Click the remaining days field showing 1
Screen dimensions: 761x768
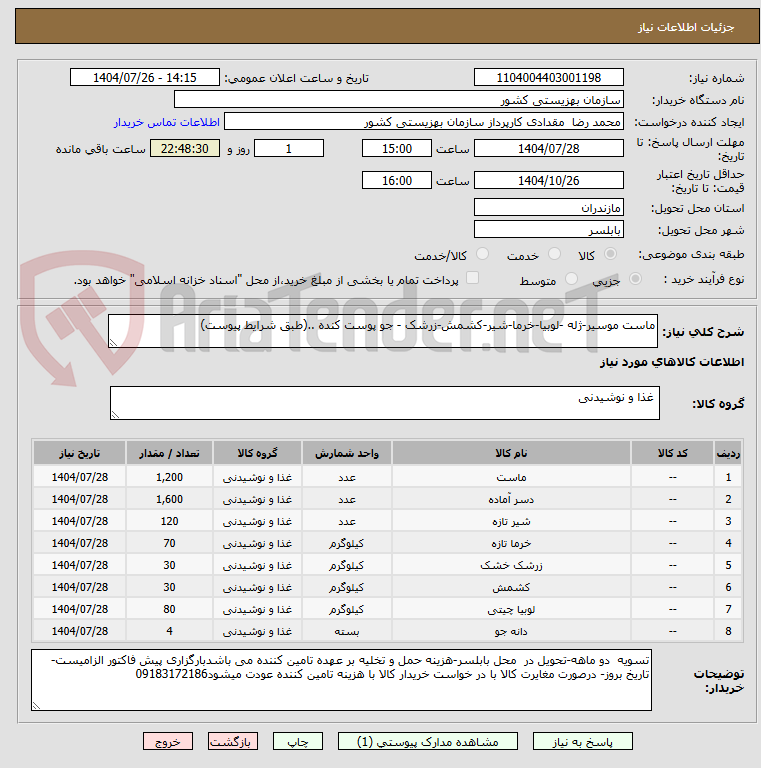pyautogui.click(x=289, y=148)
